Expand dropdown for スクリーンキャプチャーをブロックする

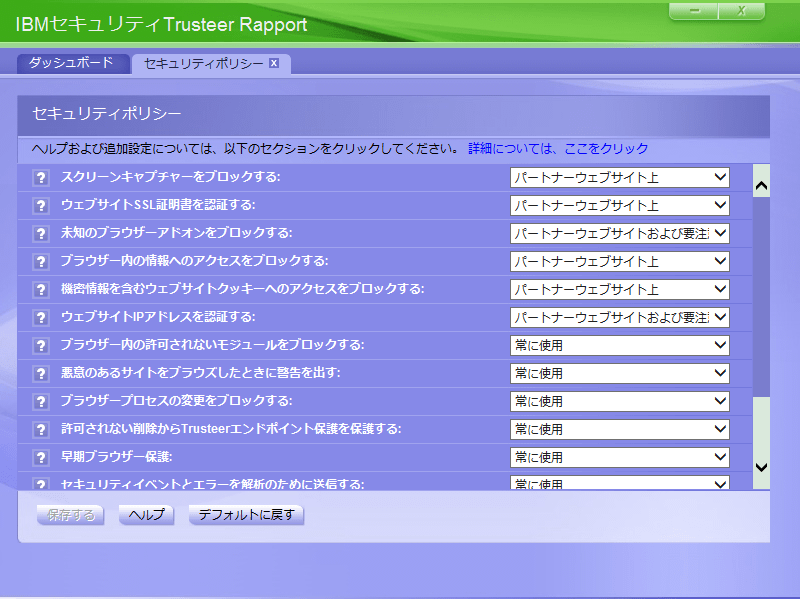click(x=619, y=178)
